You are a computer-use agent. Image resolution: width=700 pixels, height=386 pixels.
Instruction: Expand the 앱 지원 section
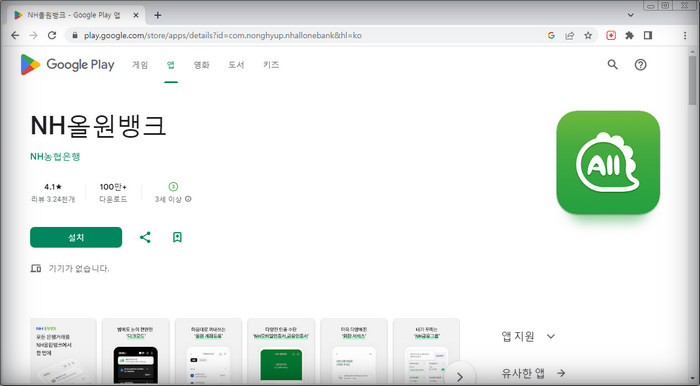pos(529,336)
